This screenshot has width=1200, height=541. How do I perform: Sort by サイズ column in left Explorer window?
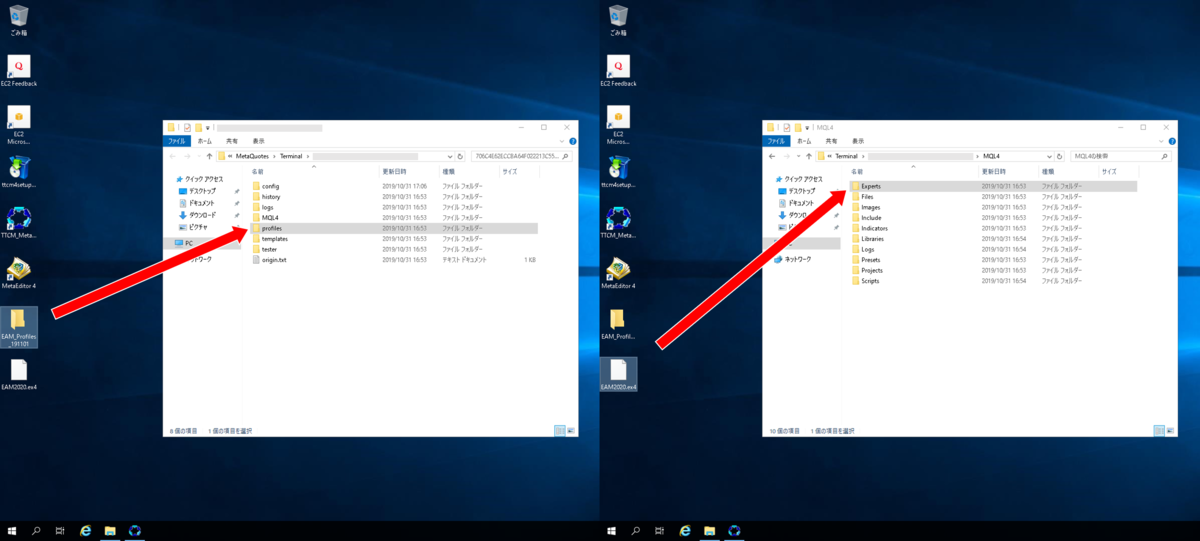(x=519, y=172)
